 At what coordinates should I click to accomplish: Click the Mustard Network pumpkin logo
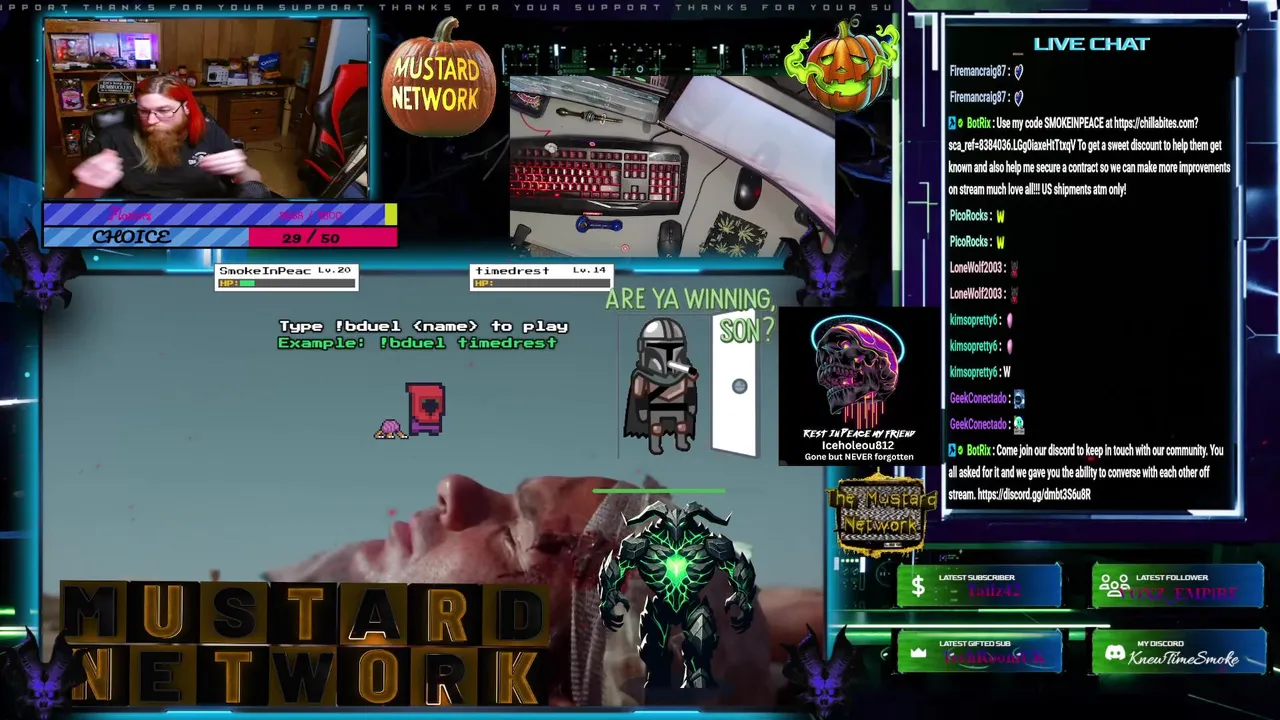point(438,80)
